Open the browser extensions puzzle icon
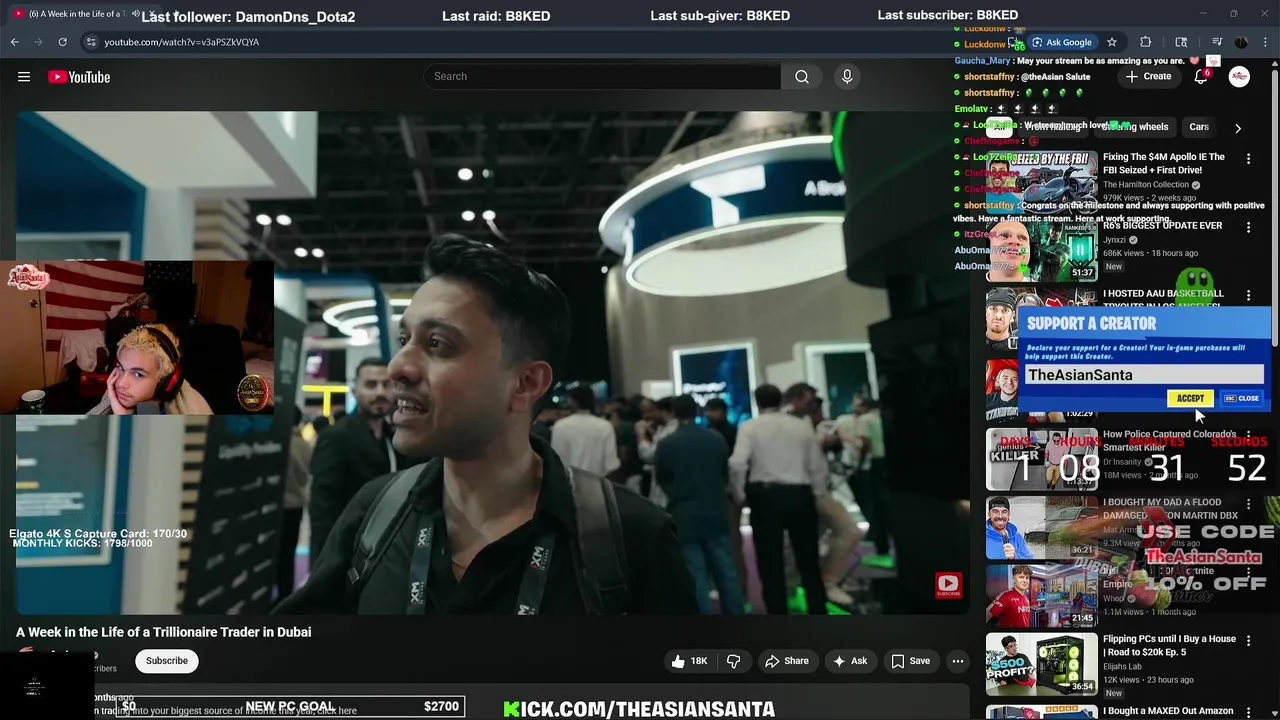The width and height of the screenshot is (1280, 720). click(x=1146, y=42)
